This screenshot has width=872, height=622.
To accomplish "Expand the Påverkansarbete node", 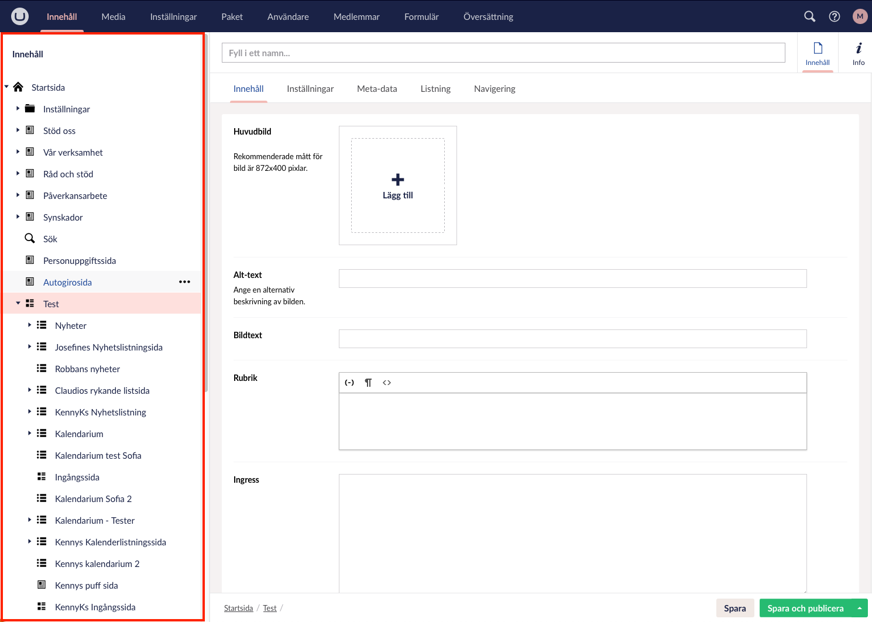I will pos(18,195).
